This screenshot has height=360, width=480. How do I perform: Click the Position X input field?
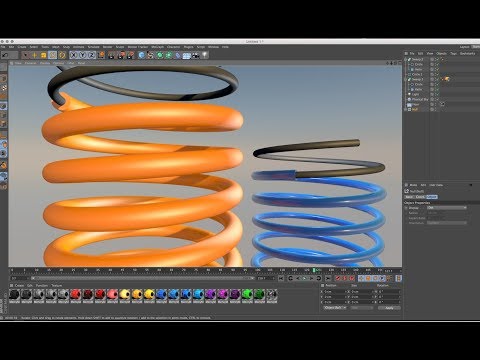point(334,292)
